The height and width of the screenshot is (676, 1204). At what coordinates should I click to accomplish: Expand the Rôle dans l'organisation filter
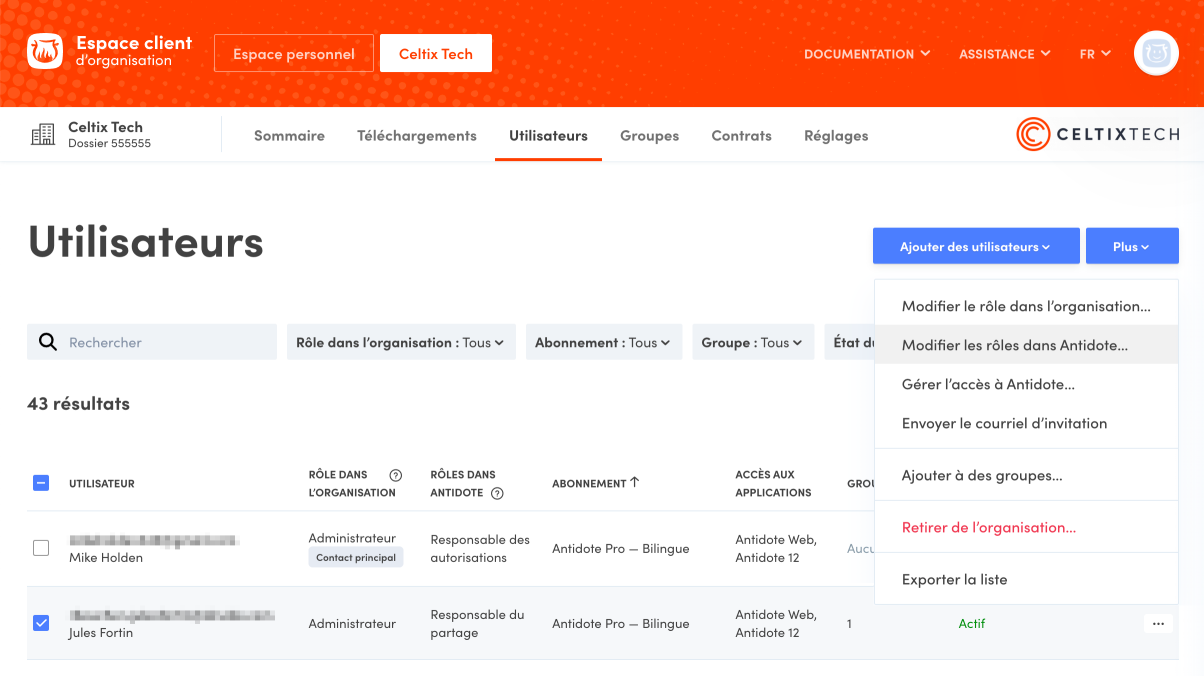(x=400, y=342)
